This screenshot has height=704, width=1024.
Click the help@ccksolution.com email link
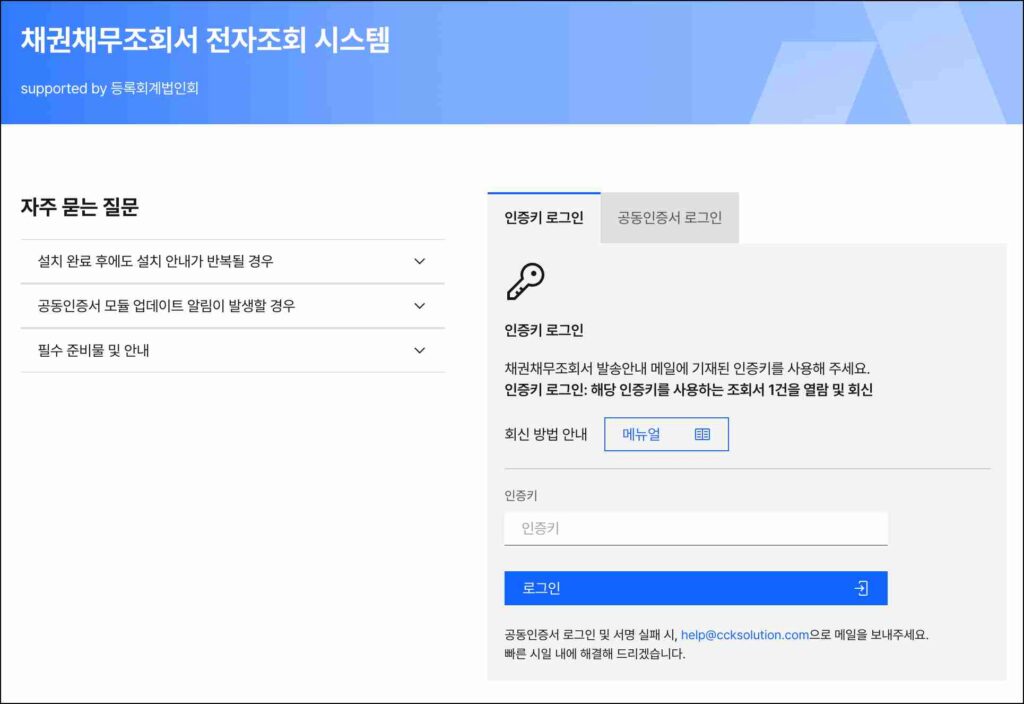click(744, 634)
